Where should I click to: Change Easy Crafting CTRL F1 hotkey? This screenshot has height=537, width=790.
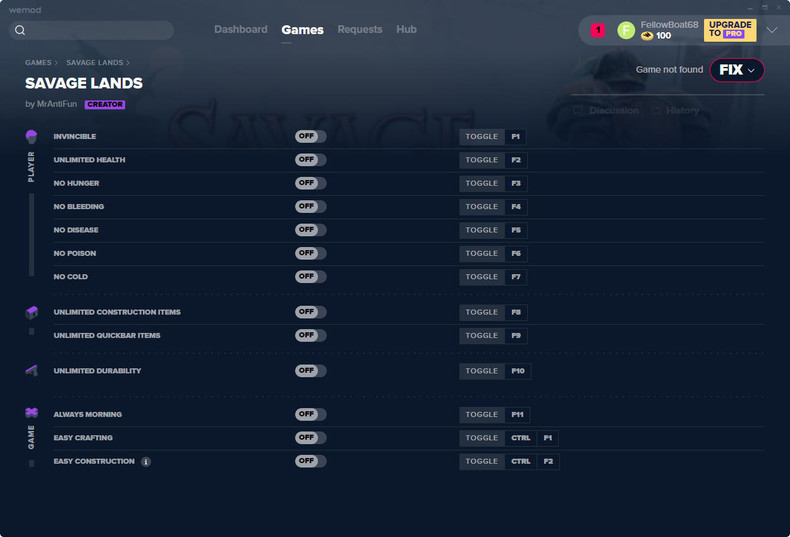coord(531,438)
